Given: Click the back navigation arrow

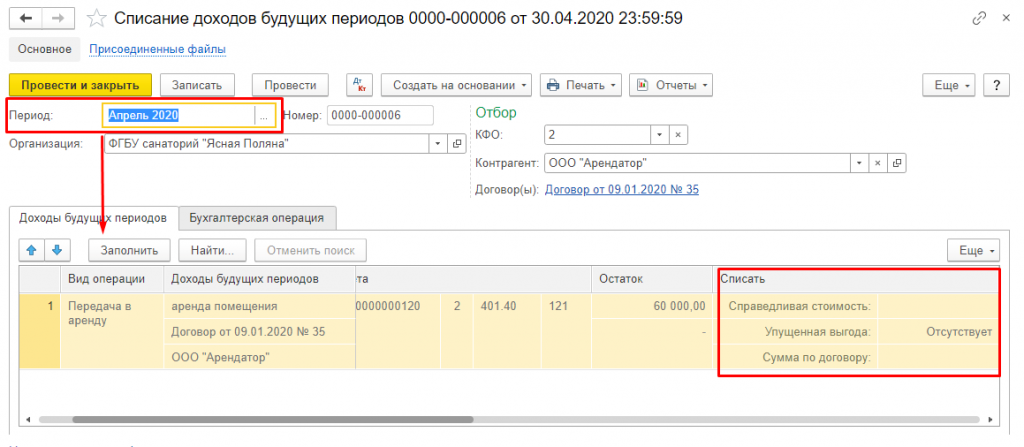Looking at the screenshot, I should [26, 18].
